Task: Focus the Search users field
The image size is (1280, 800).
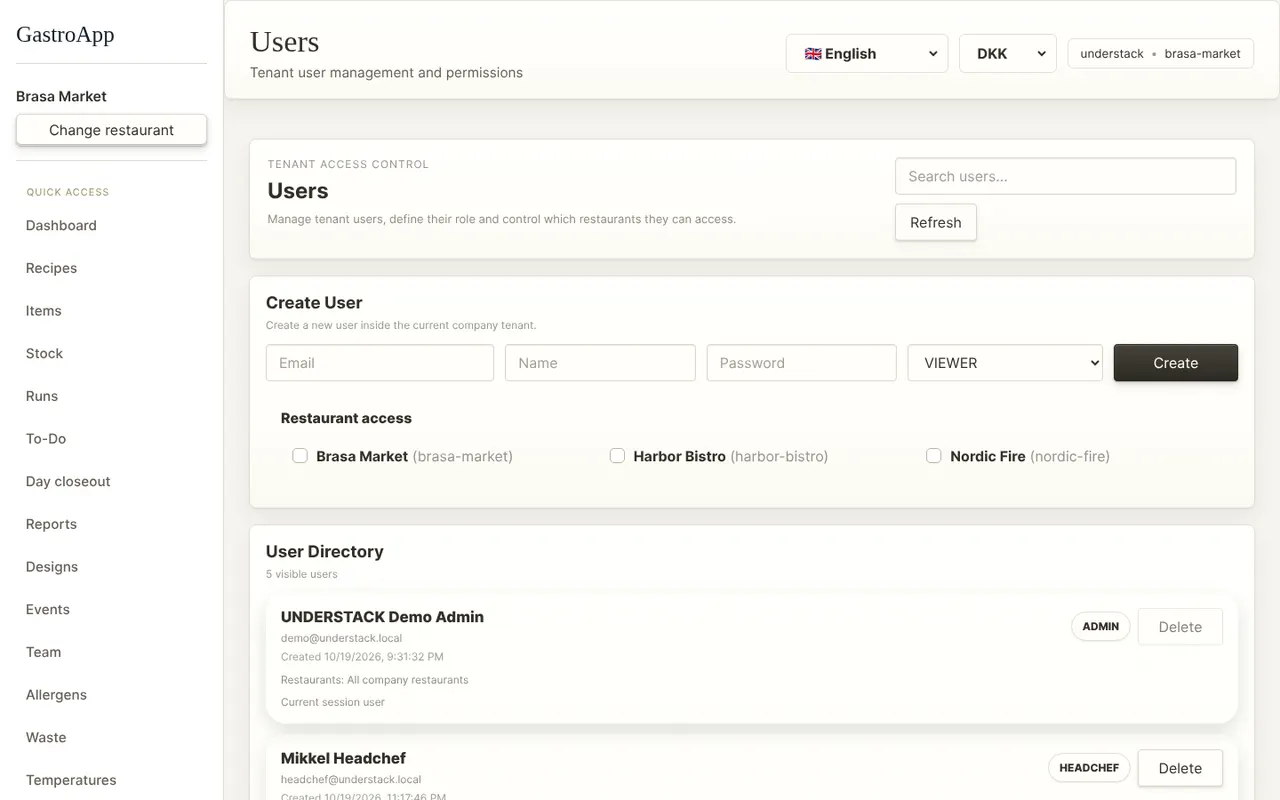Action: coord(1065,176)
